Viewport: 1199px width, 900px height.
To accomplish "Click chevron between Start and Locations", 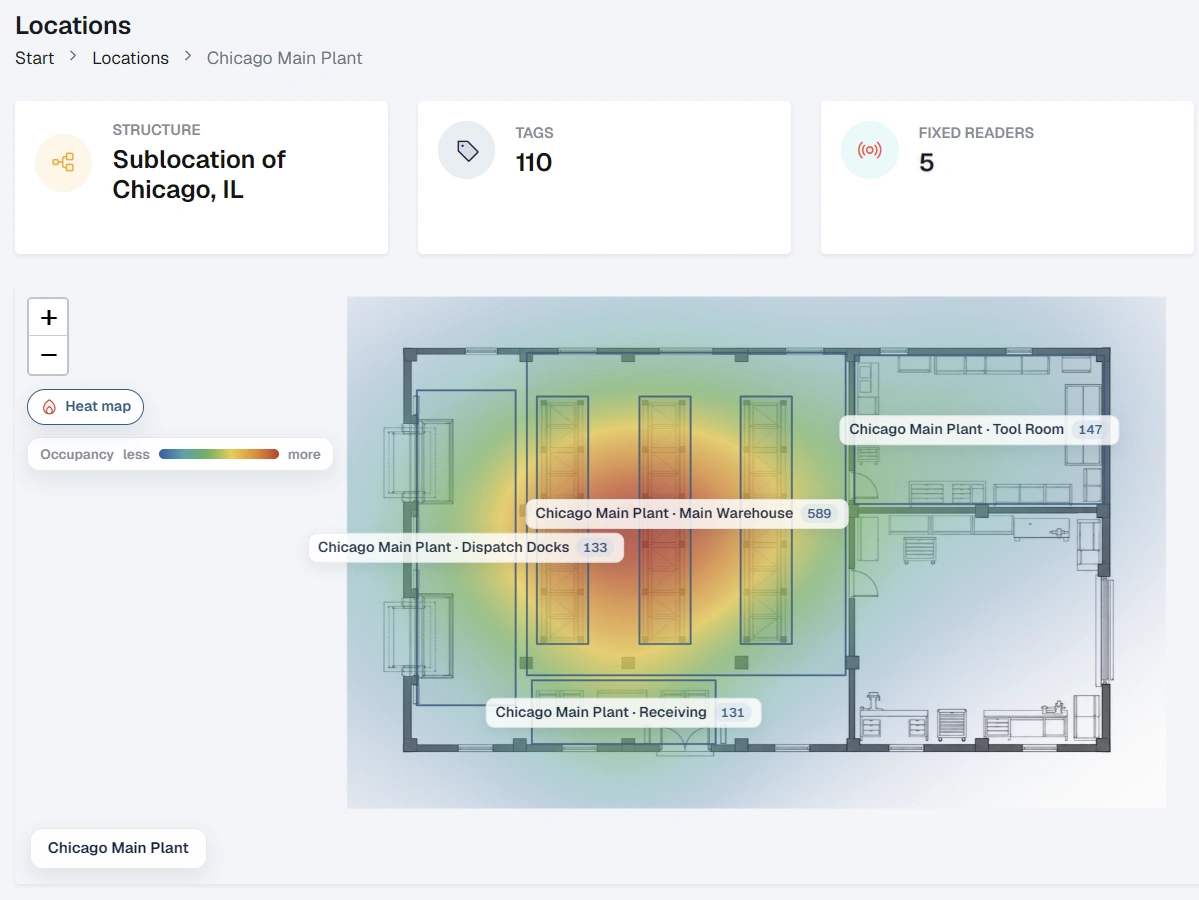I will point(73,56).
